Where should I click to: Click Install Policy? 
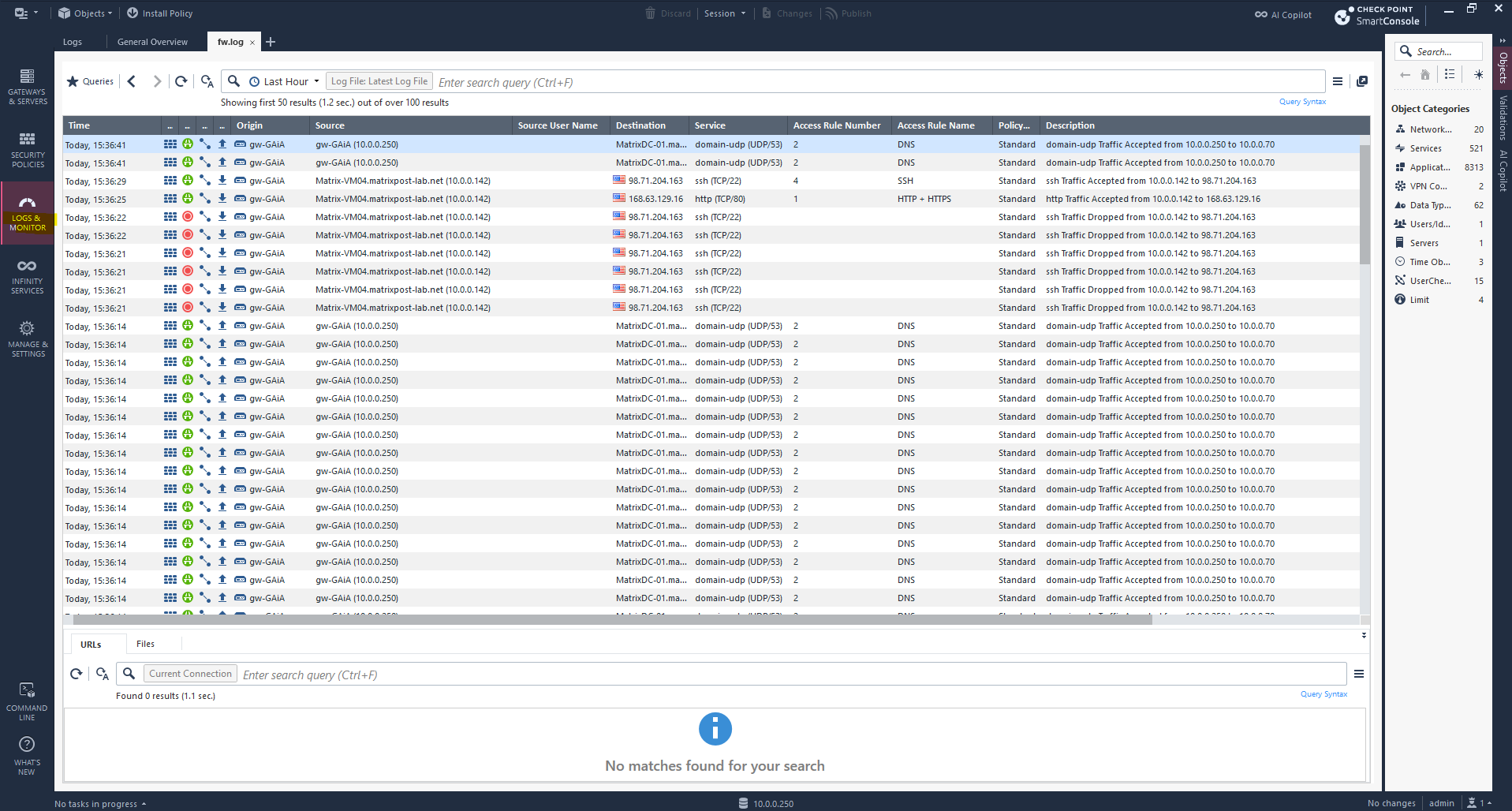point(159,13)
